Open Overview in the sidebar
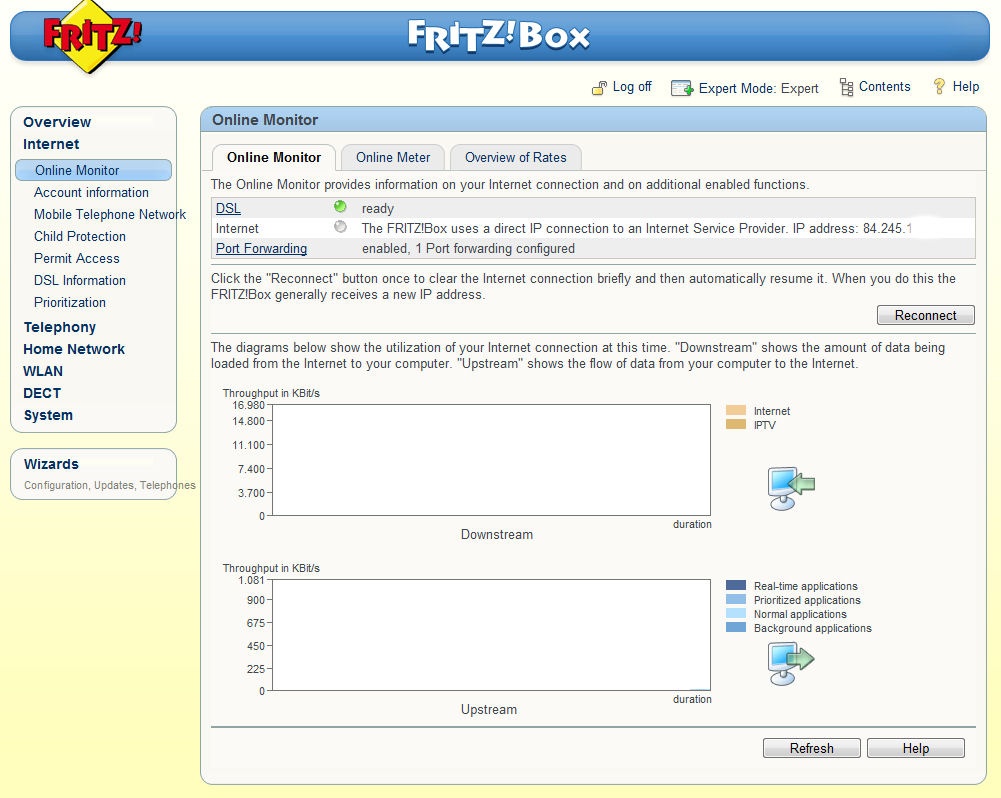Screen dimensions: 1001x798 coord(57,122)
